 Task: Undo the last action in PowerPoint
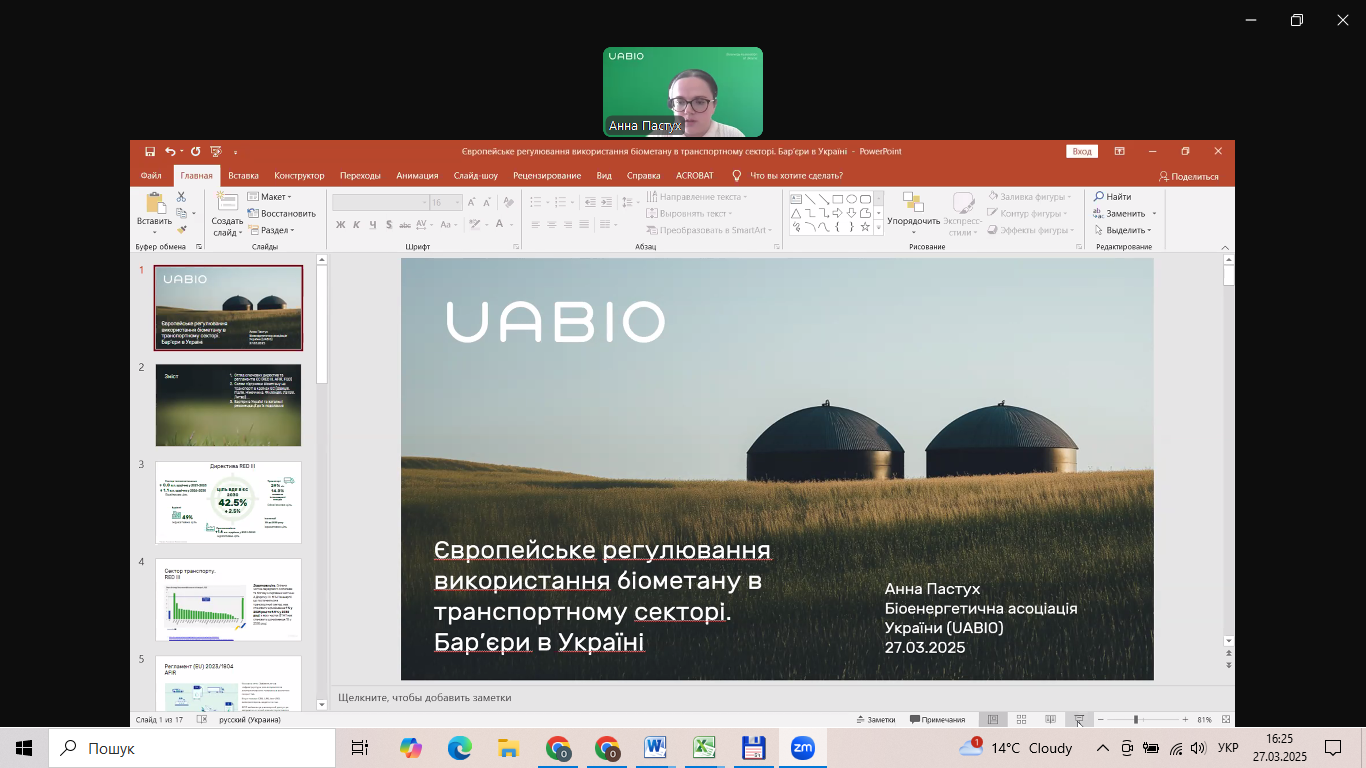pos(170,152)
